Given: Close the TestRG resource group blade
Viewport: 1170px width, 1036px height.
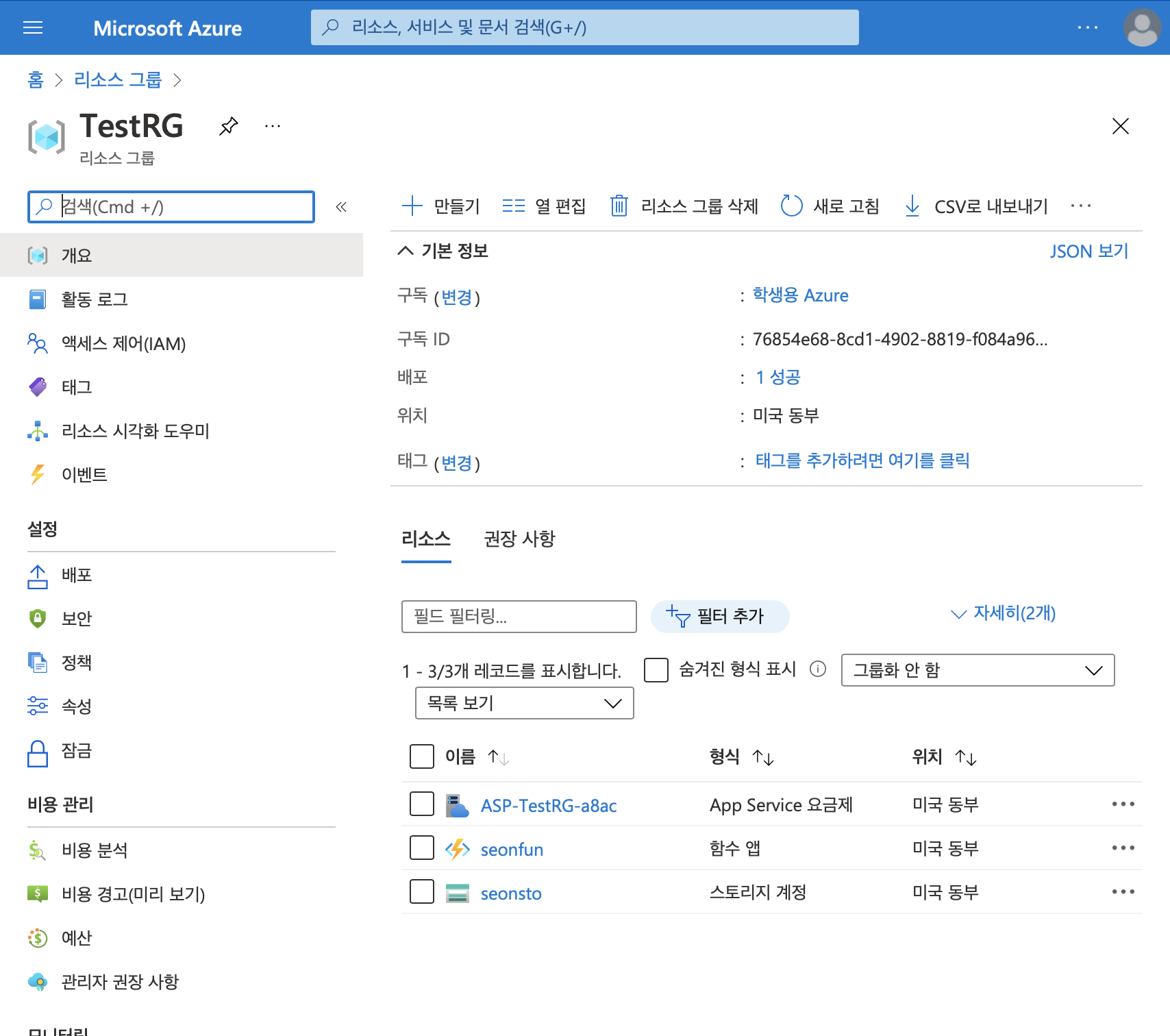Looking at the screenshot, I should [1121, 126].
